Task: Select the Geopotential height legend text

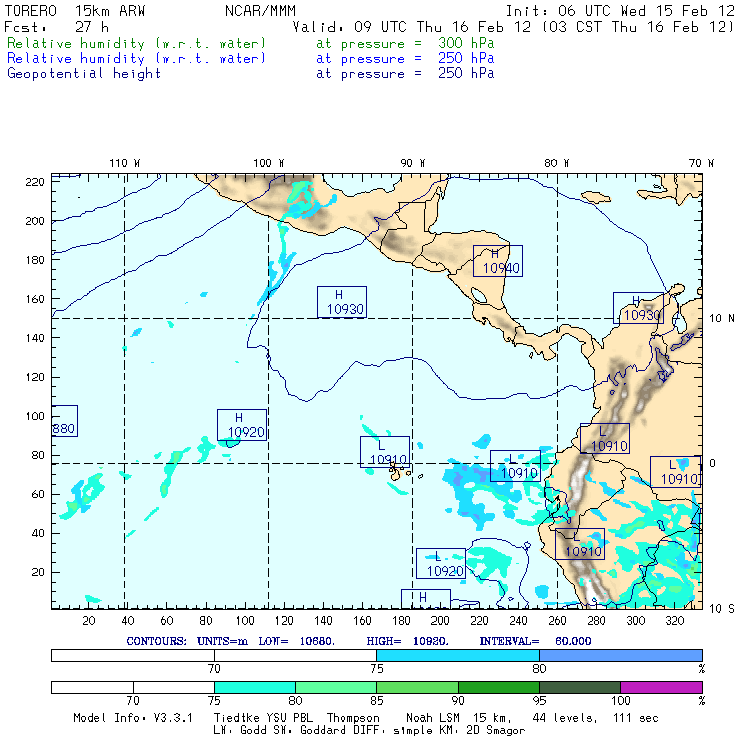Action: 84,73
